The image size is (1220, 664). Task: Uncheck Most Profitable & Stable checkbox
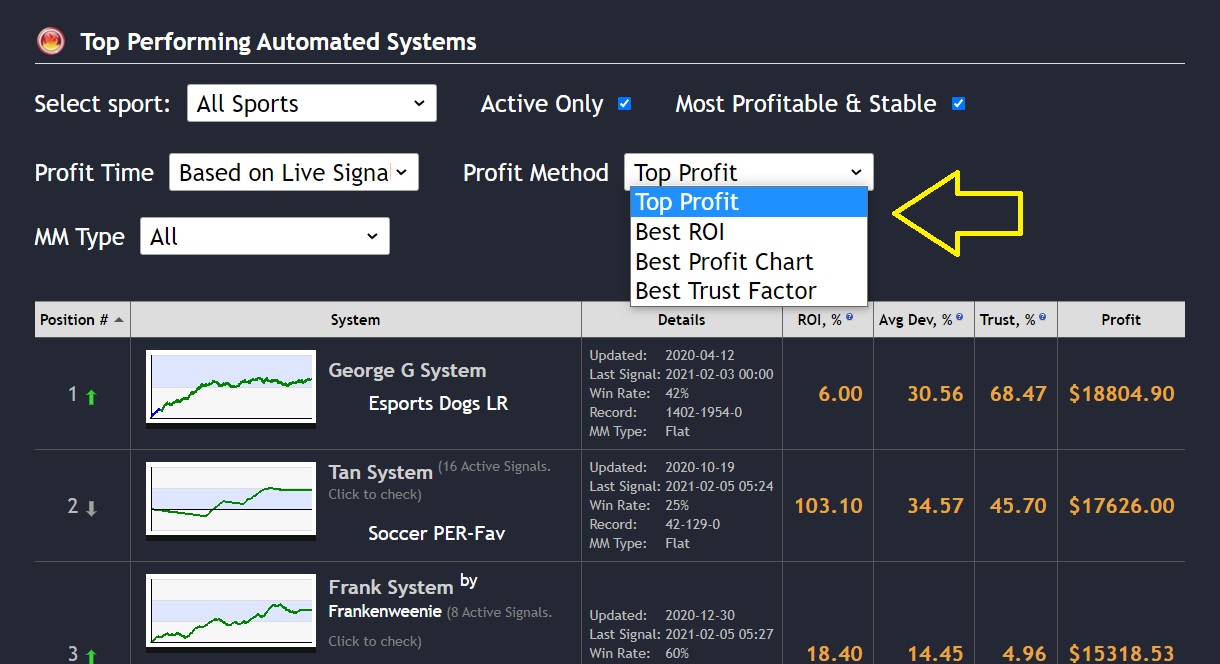point(959,103)
